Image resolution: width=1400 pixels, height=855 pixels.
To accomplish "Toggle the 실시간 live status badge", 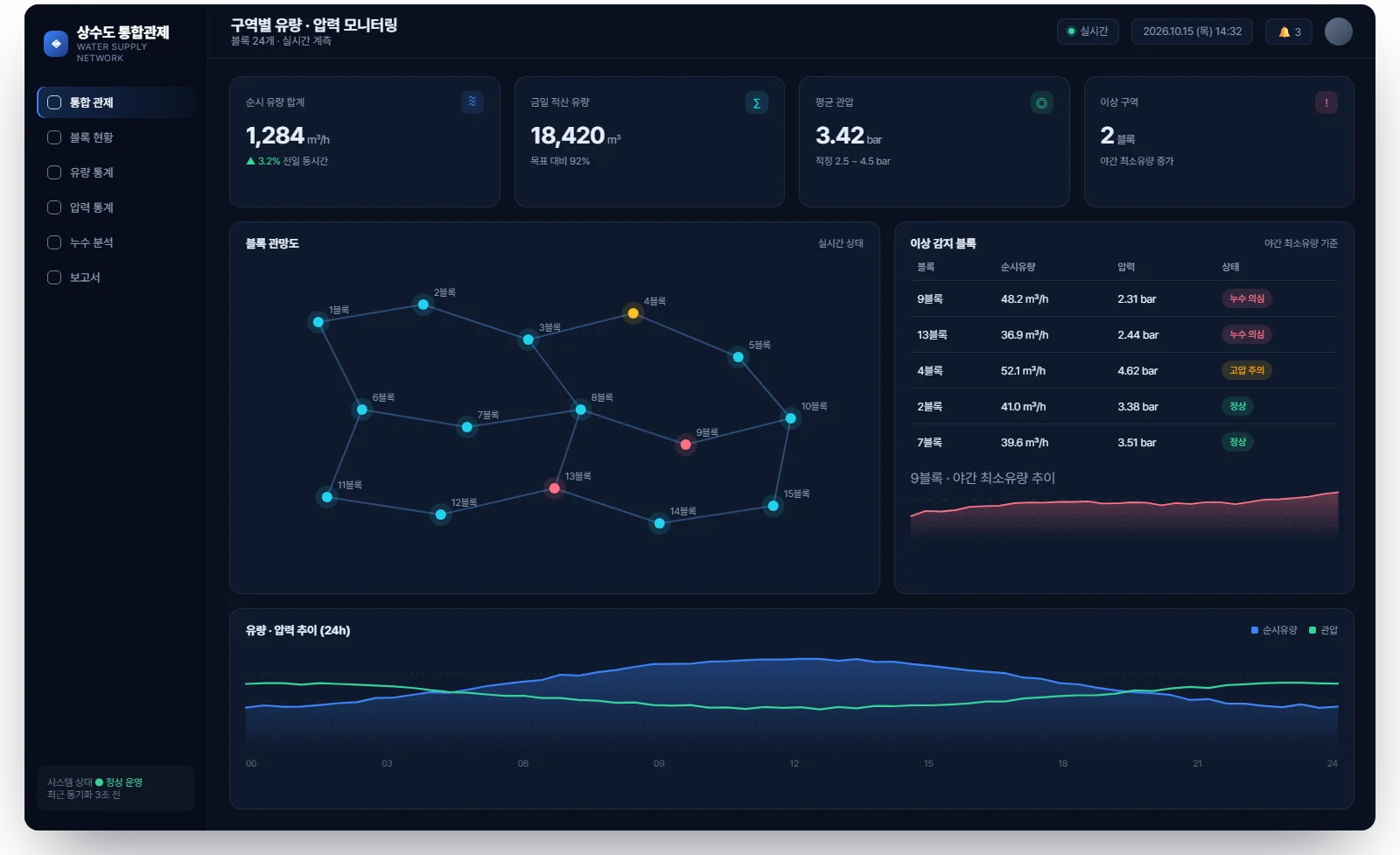I will tap(1088, 32).
